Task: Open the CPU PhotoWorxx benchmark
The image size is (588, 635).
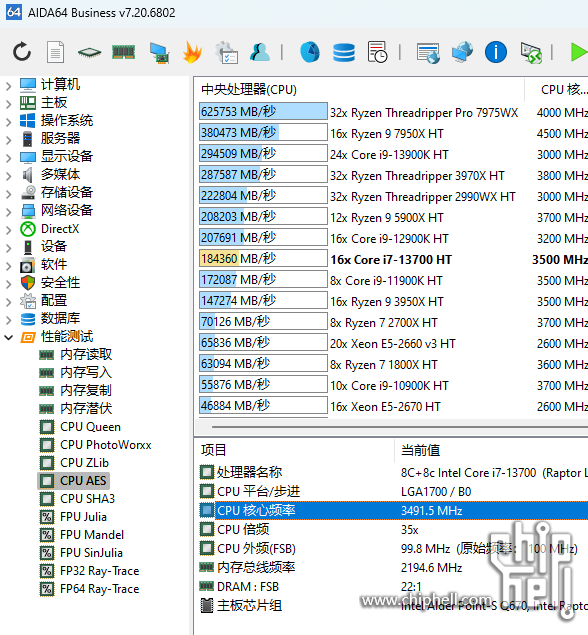Action: 106,445
